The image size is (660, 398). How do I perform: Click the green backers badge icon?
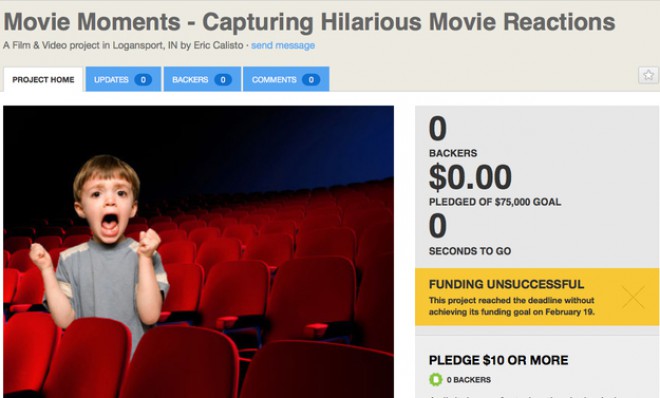436,379
